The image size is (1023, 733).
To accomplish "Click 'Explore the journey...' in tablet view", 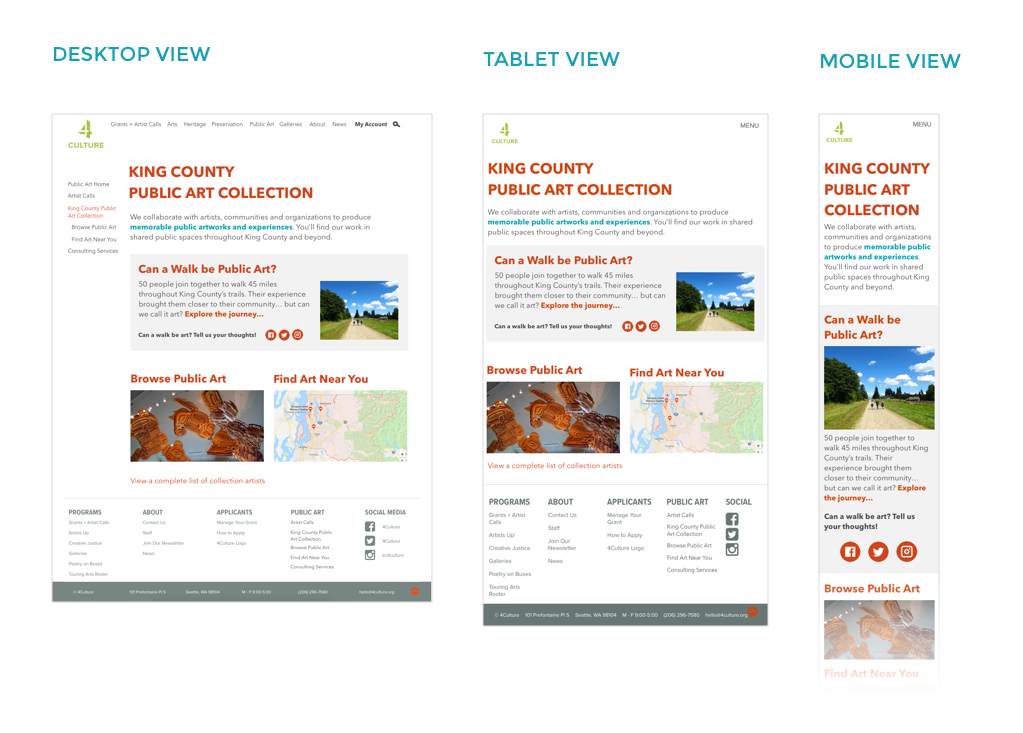I will pos(580,305).
